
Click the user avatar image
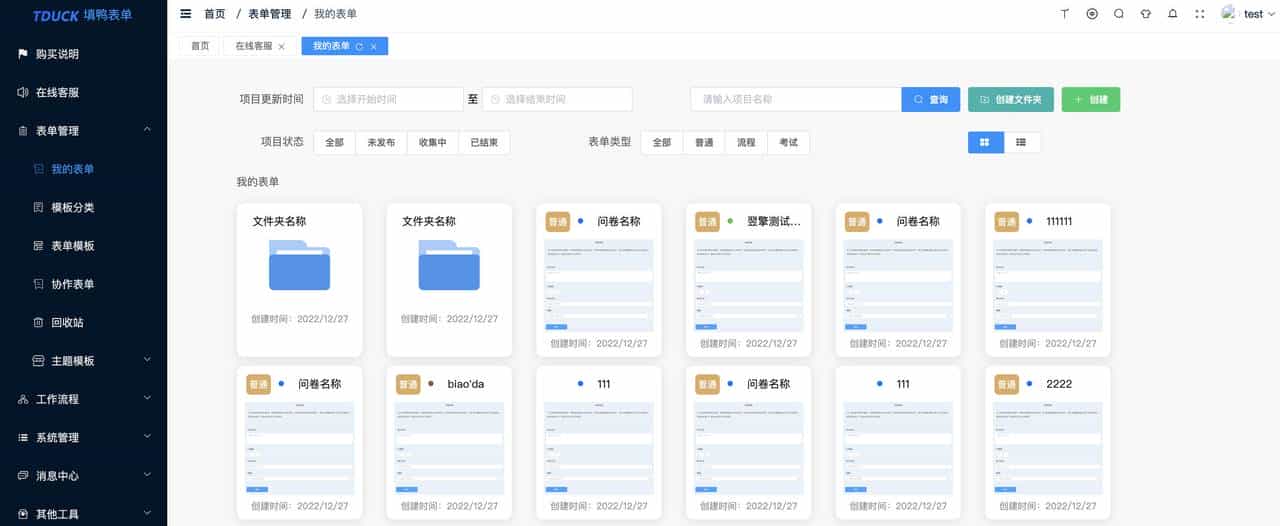(1230, 13)
